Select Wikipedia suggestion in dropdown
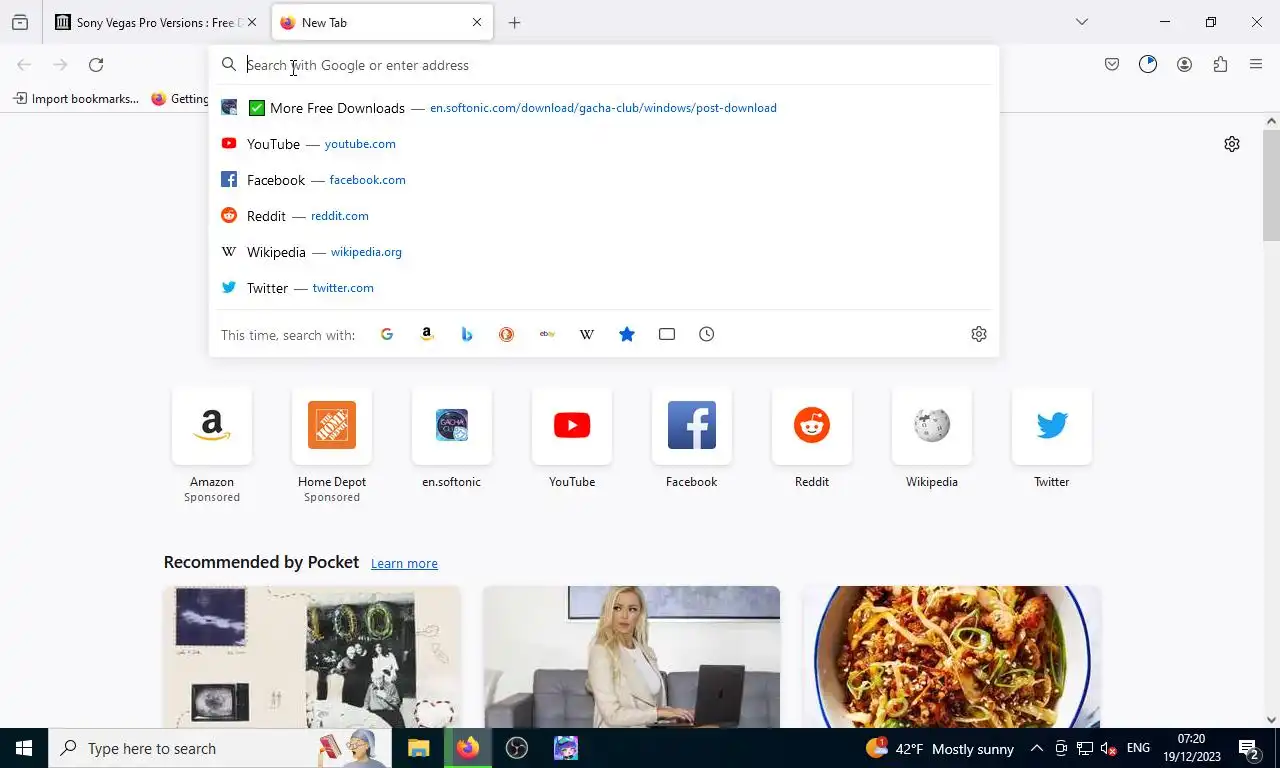This screenshot has width=1280, height=768. tap(603, 252)
